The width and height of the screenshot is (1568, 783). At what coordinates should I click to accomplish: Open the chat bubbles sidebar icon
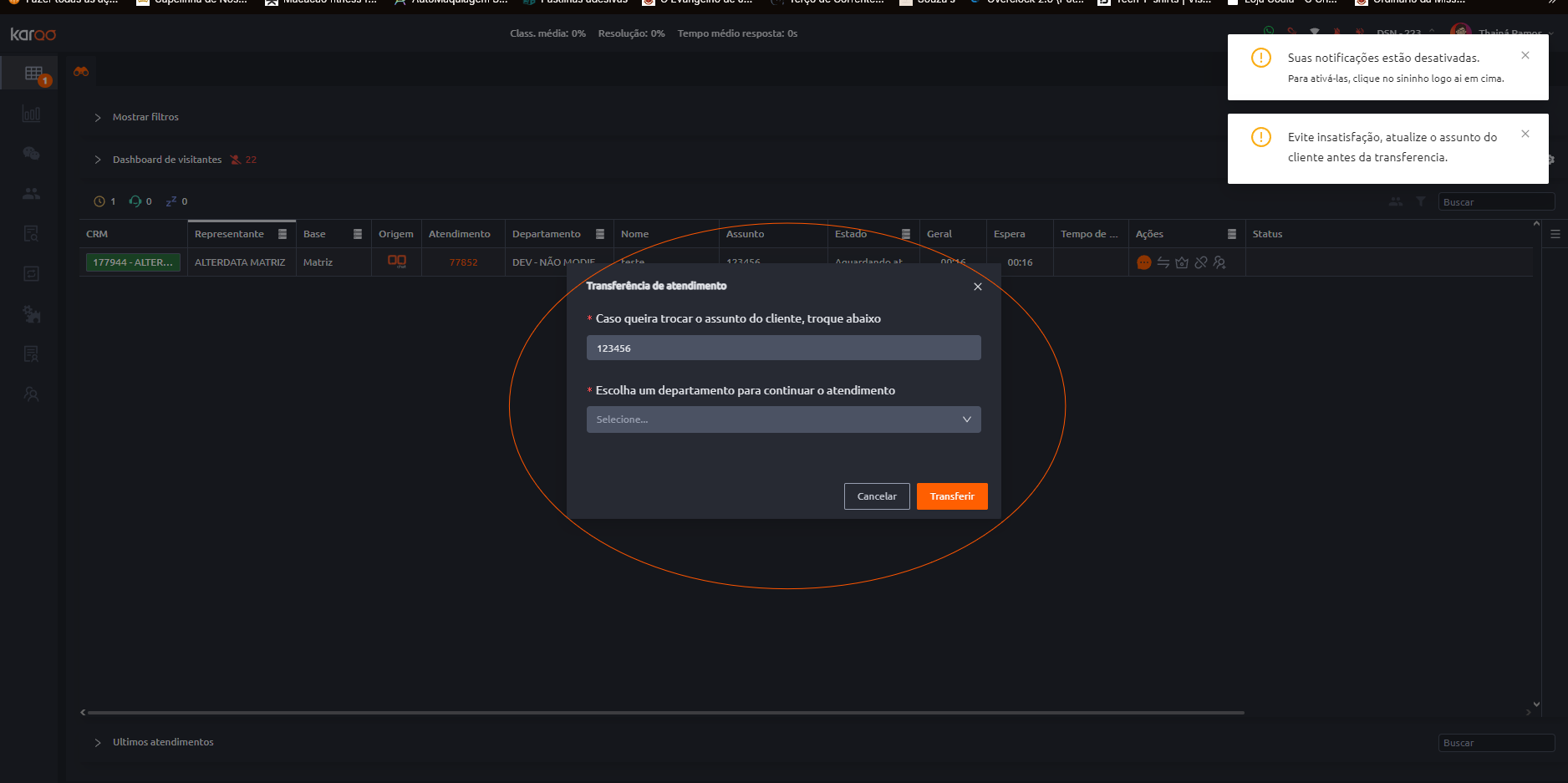(x=31, y=154)
